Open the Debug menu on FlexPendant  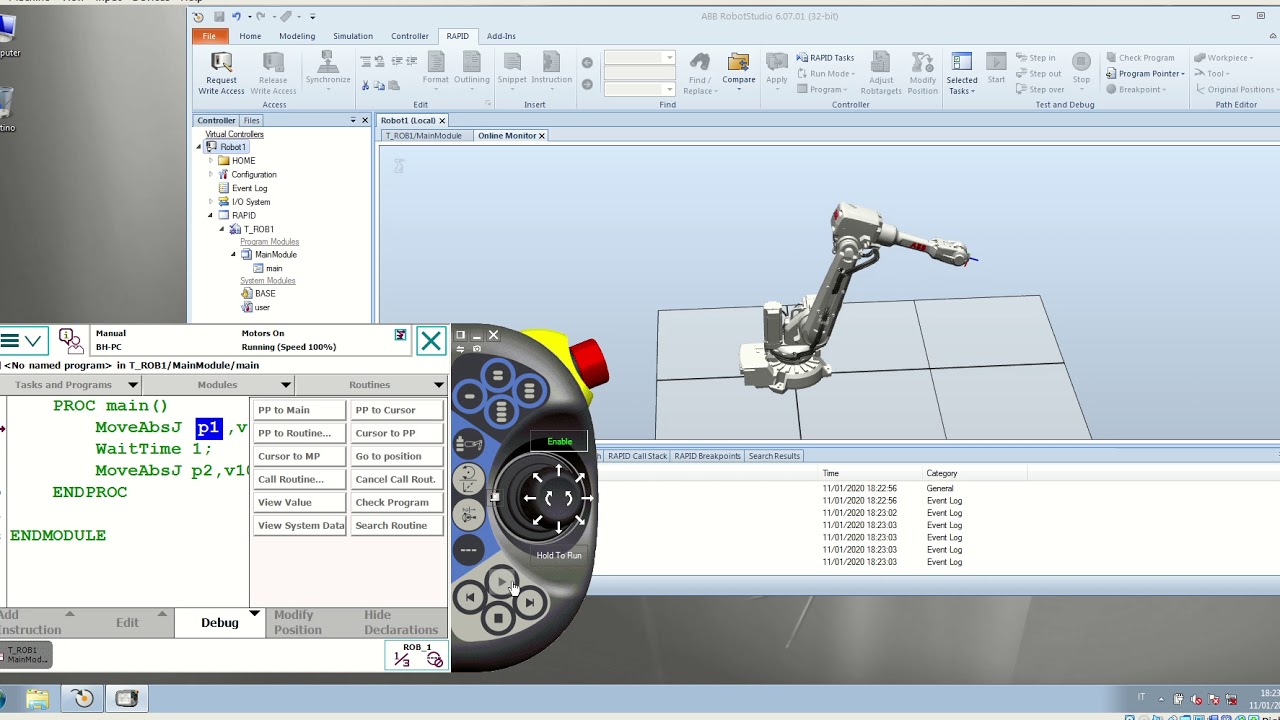[x=219, y=622]
